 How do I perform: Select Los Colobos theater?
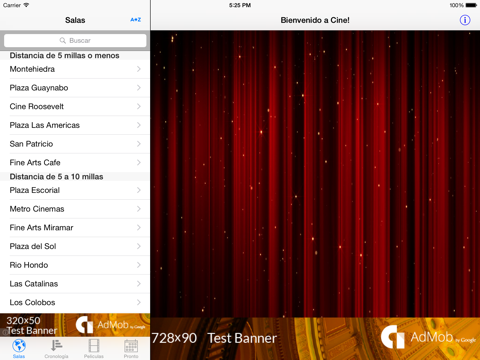[75, 302]
